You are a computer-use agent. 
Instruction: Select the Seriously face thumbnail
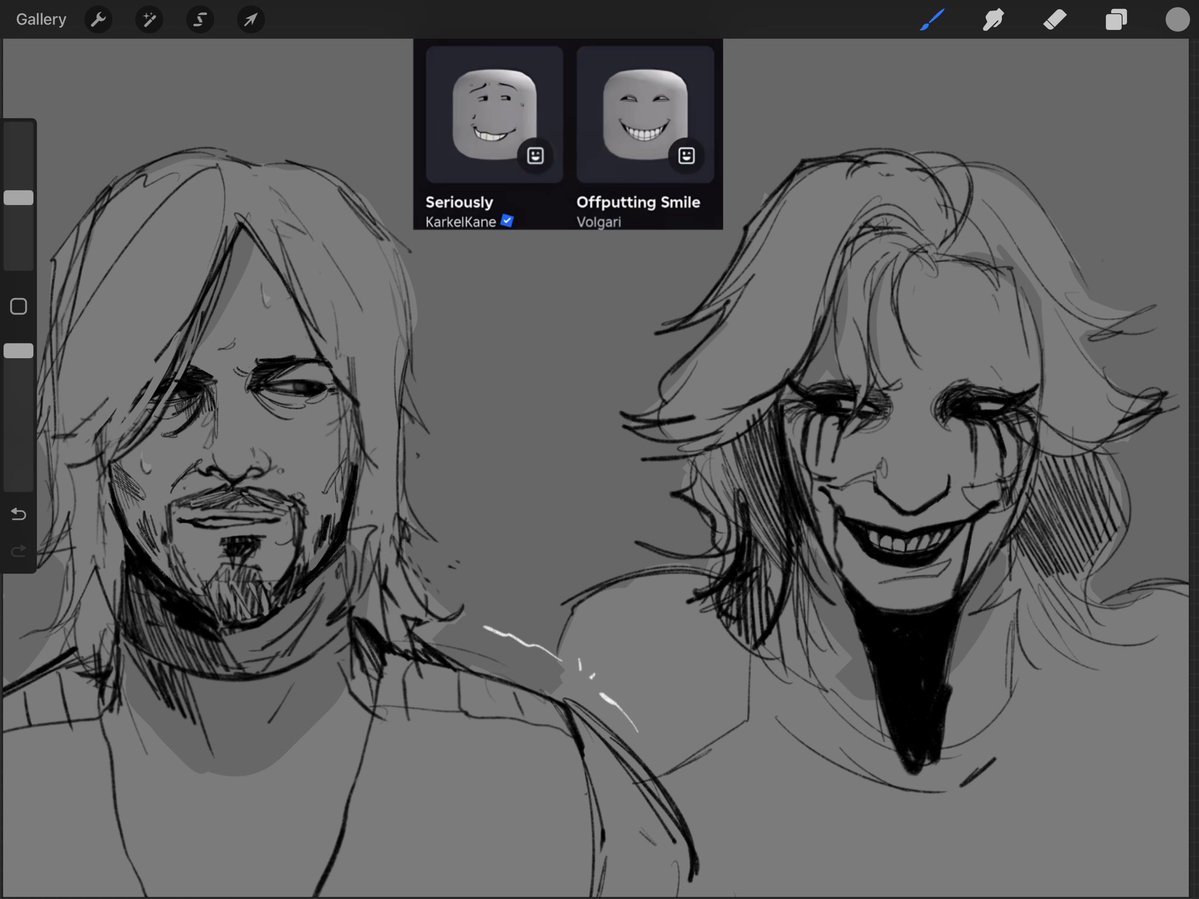pyautogui.click(x=494, y=115)
